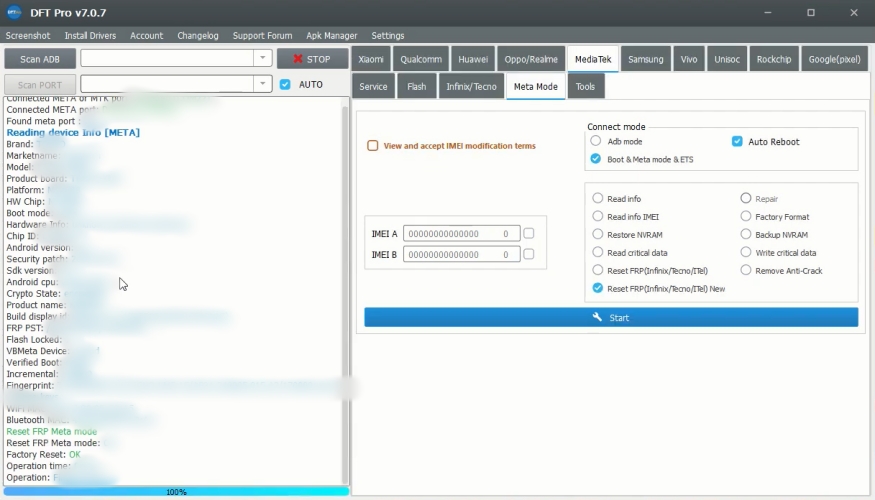This screenshot has width=875, height=500.
Task: Switch to the Google(pixel) tab
Action: click(x=834, y=59)
